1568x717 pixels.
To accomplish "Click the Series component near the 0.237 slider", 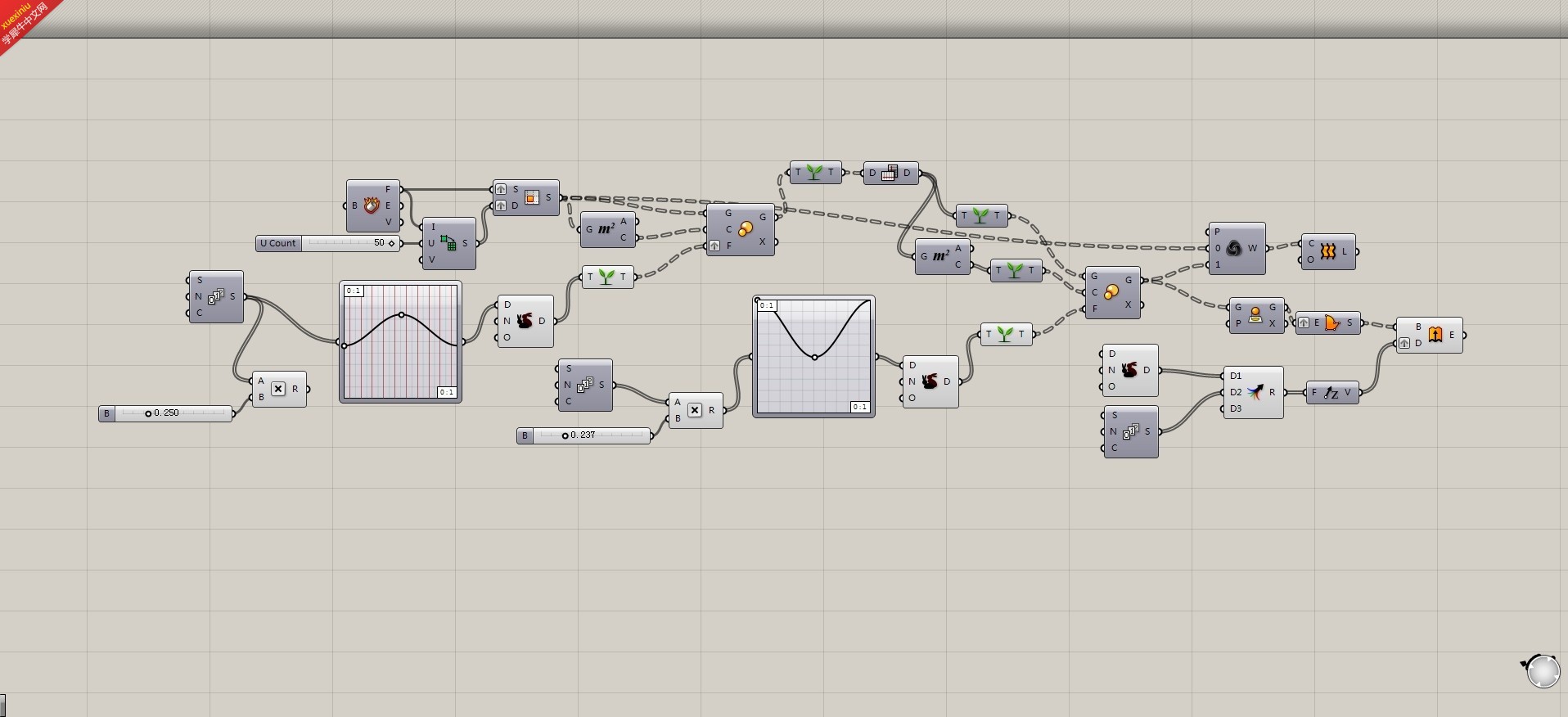I will pyautogui.click(x=585, y=385).
